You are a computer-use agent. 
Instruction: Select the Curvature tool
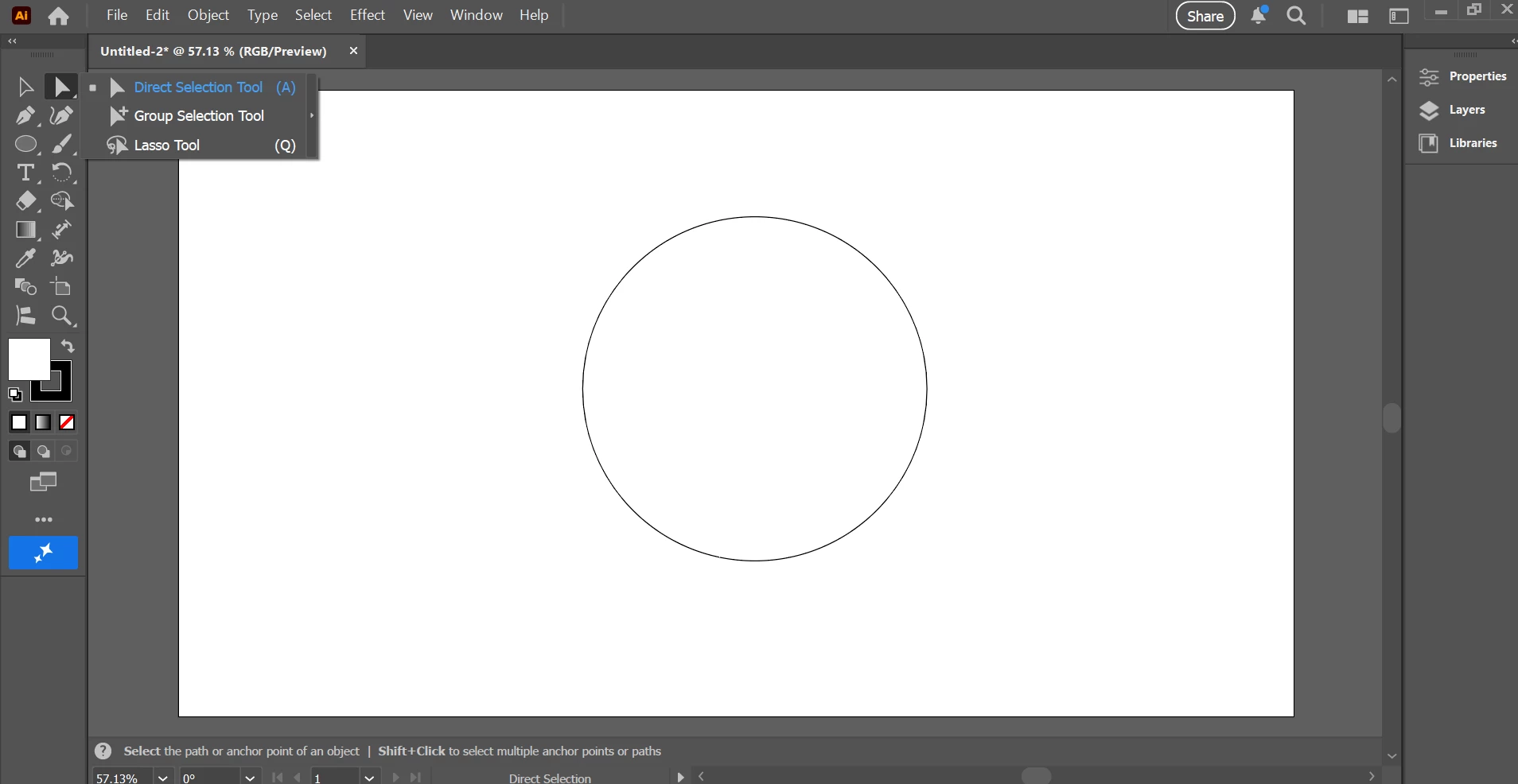(61, 115)
